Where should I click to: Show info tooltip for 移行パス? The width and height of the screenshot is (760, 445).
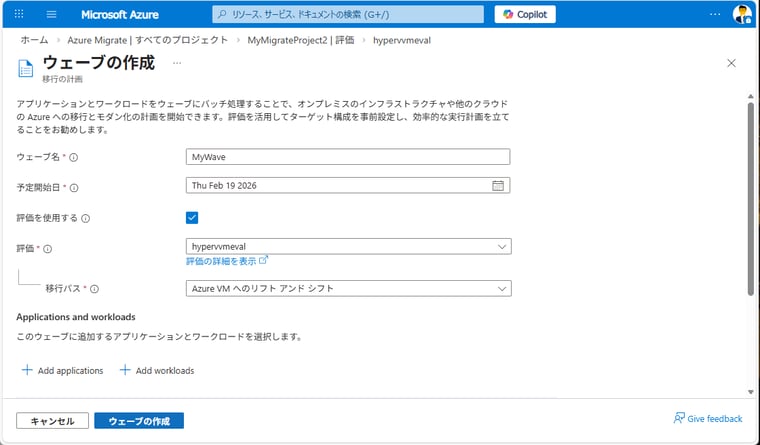pyautogui.click(x=95, y=289)
